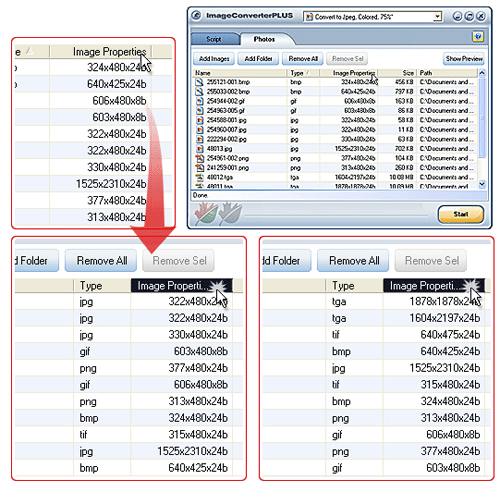500x492 pixels.
Task: Select the 255121-001.bmp file icon
Action: point(199,82)
